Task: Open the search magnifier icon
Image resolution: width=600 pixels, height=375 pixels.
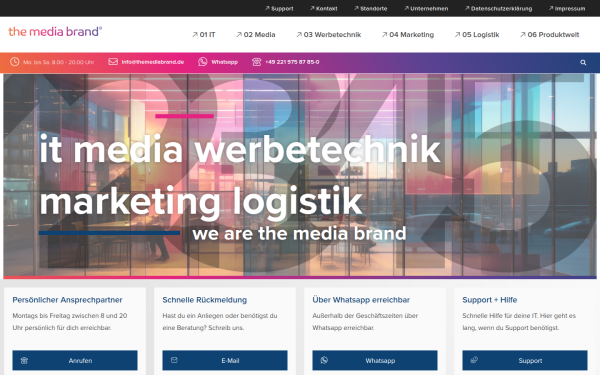Action: tap(583, 62)
